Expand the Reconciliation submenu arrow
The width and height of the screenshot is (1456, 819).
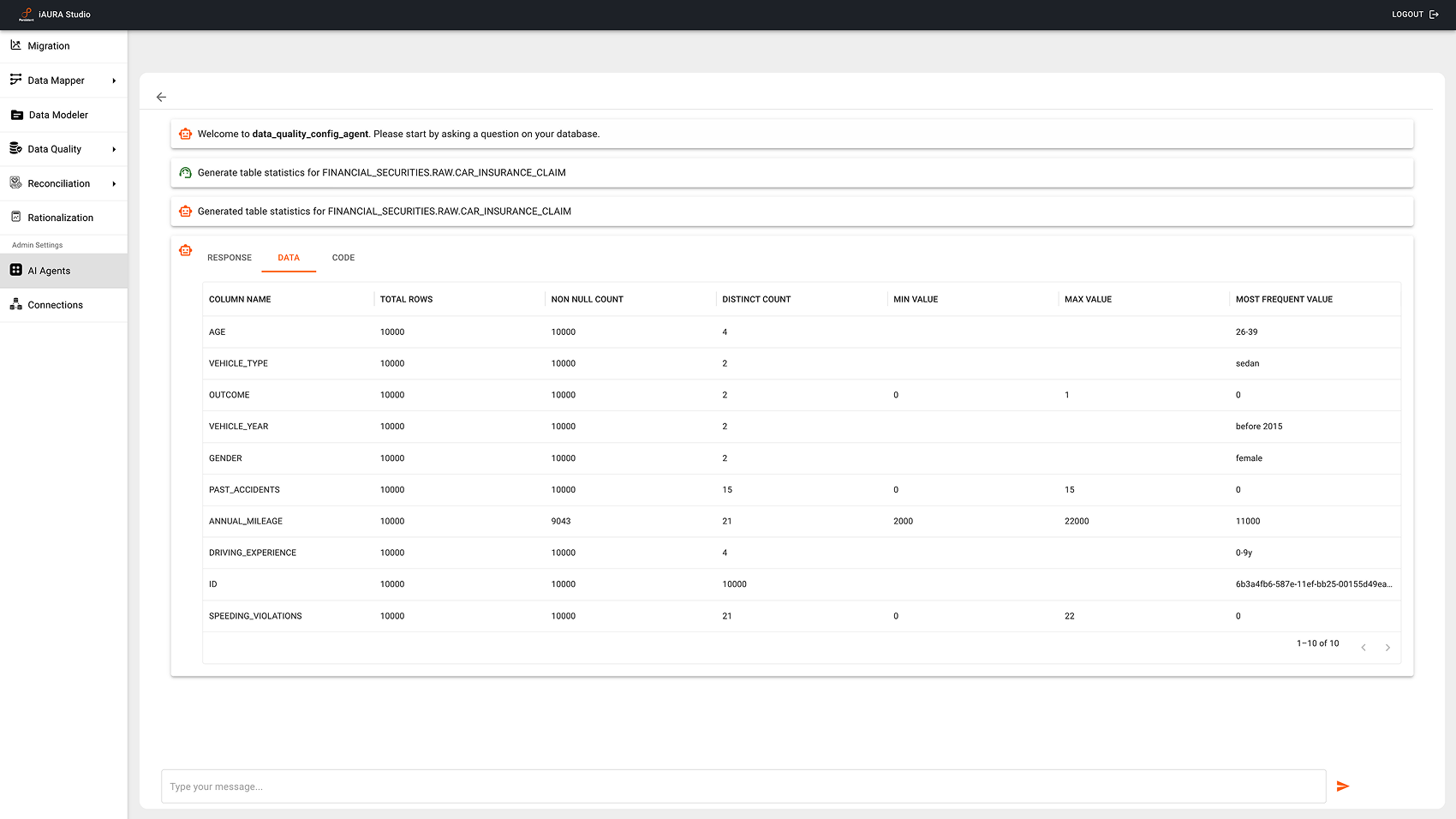[114, 183]
